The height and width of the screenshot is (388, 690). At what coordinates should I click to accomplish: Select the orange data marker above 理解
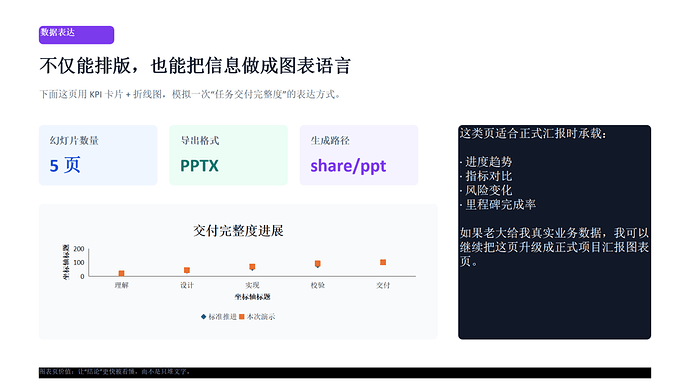(x=121, y=273)
